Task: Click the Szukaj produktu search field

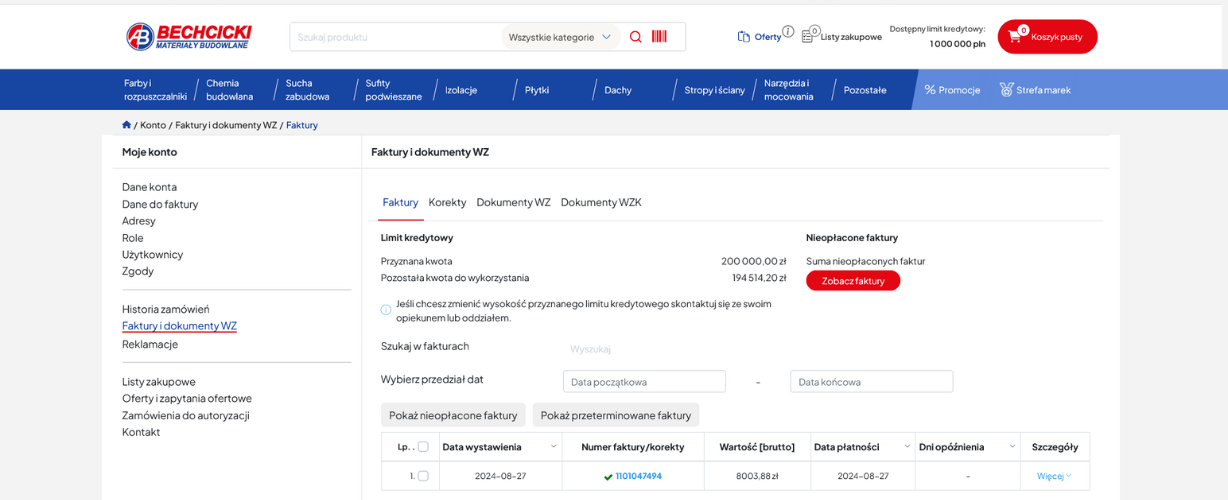Action: pos(395,37)
